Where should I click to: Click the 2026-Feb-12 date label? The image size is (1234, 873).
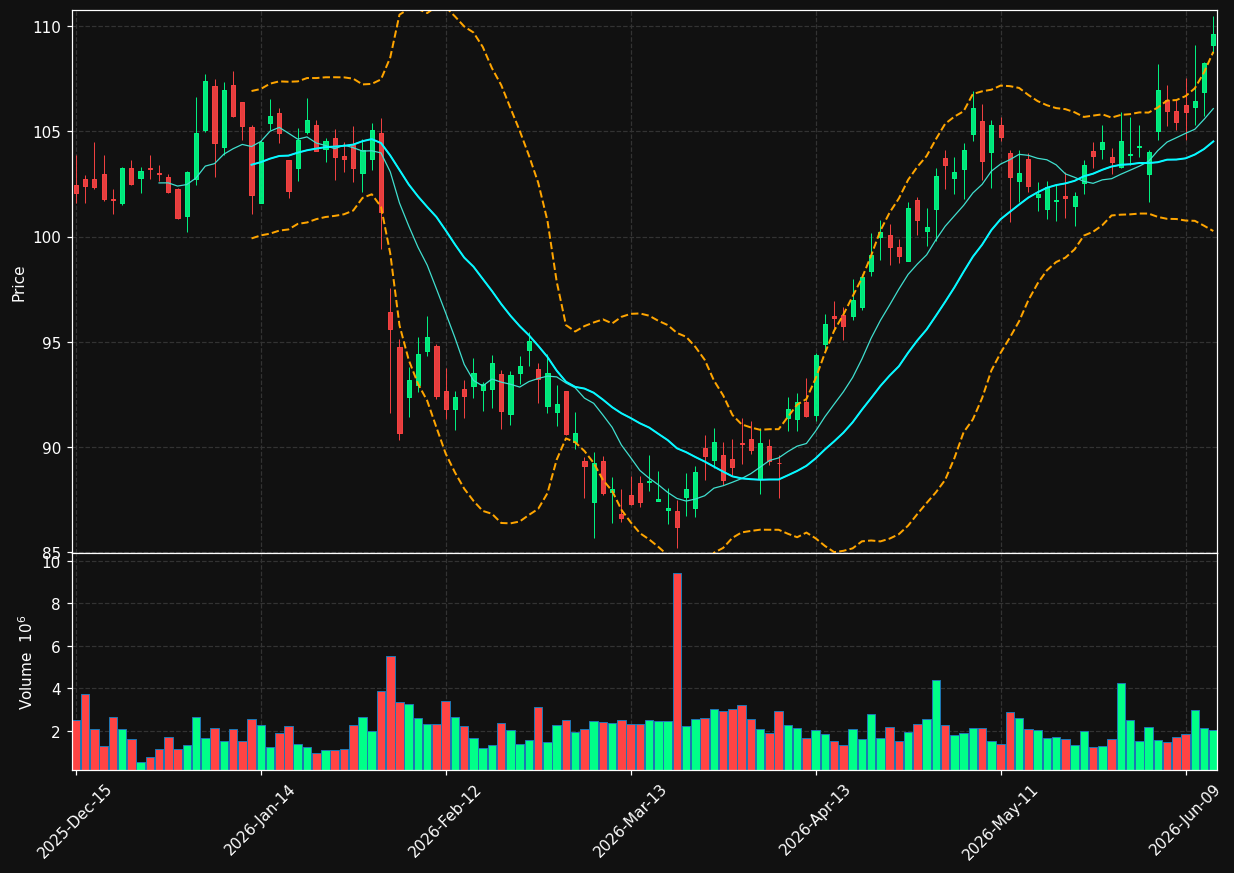(x=445, y=820)
